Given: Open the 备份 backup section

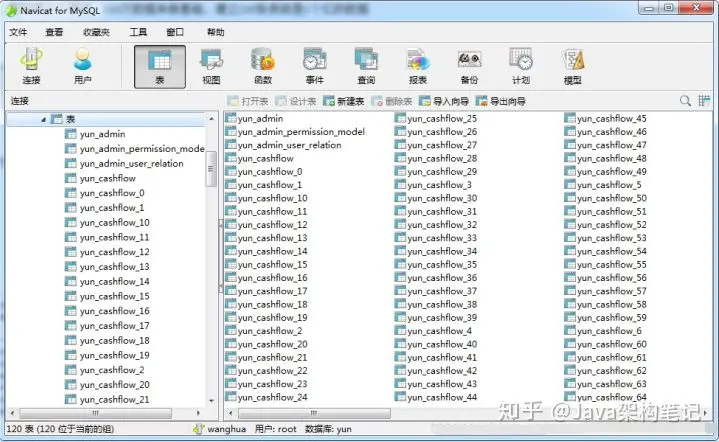Looking at the screenshot, I should point(469,66).
